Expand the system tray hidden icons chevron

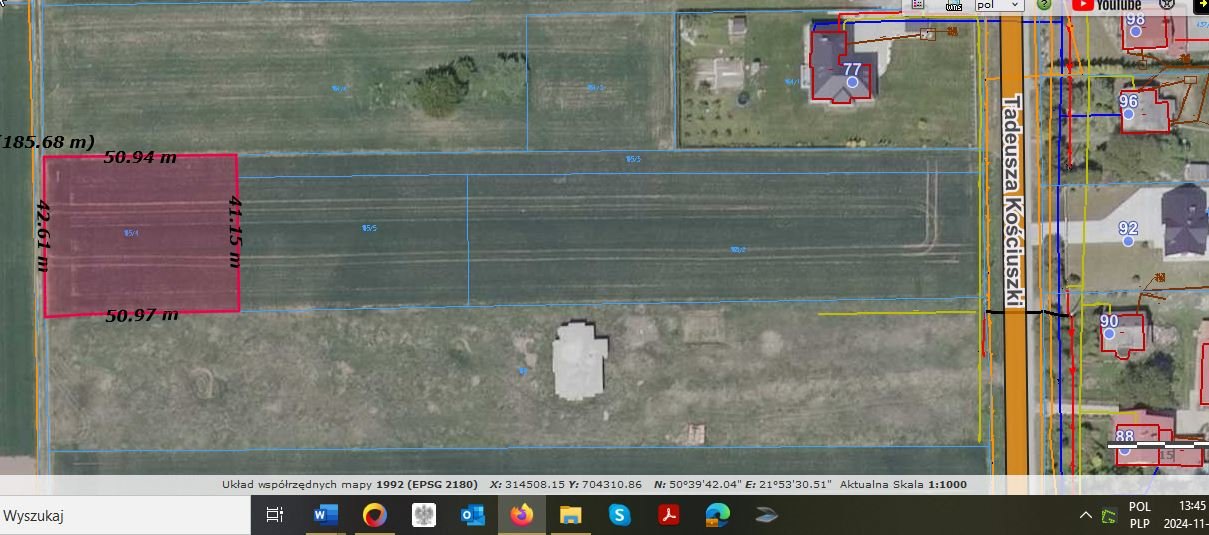click(1085, 516)
